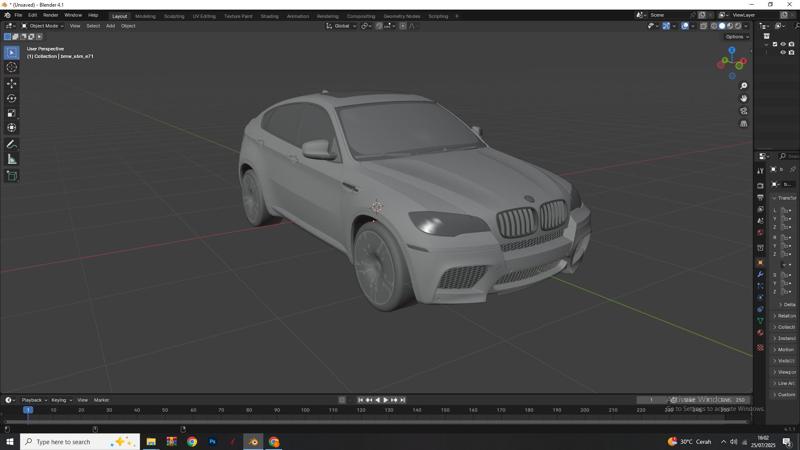Open the Texture properties tab

point(760,347)
